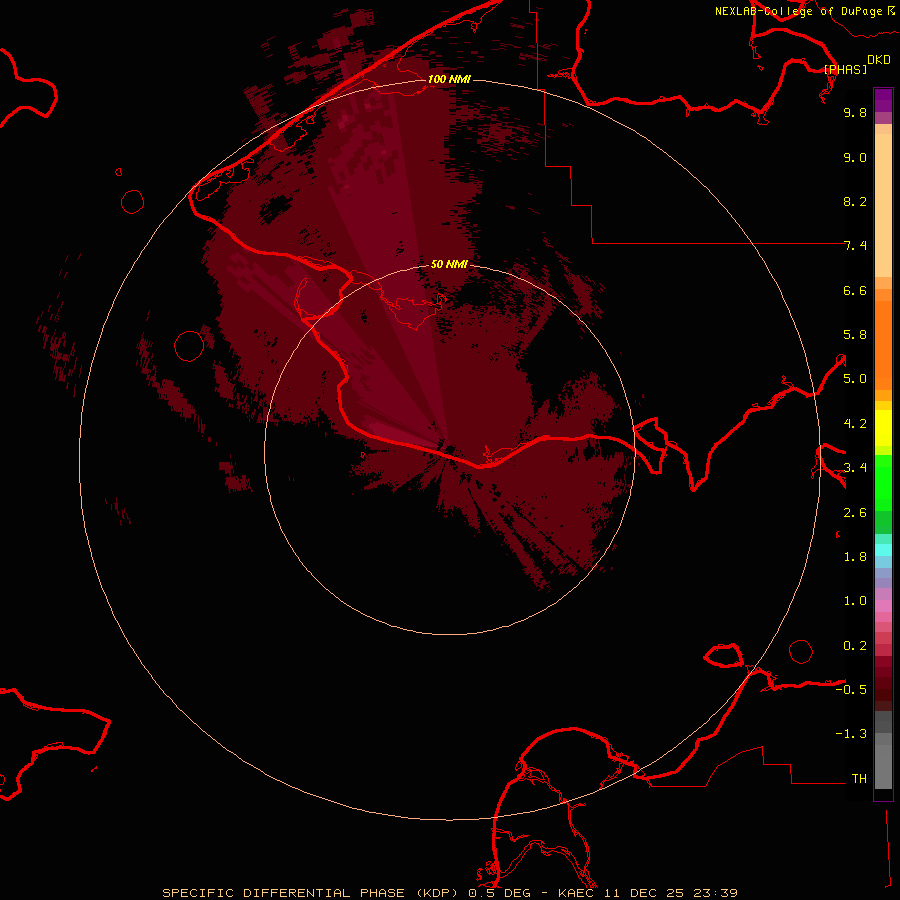Click the 0.2 scale value
Image resolution: width=900 pixels, height=900 pixels.
[855, 646]
